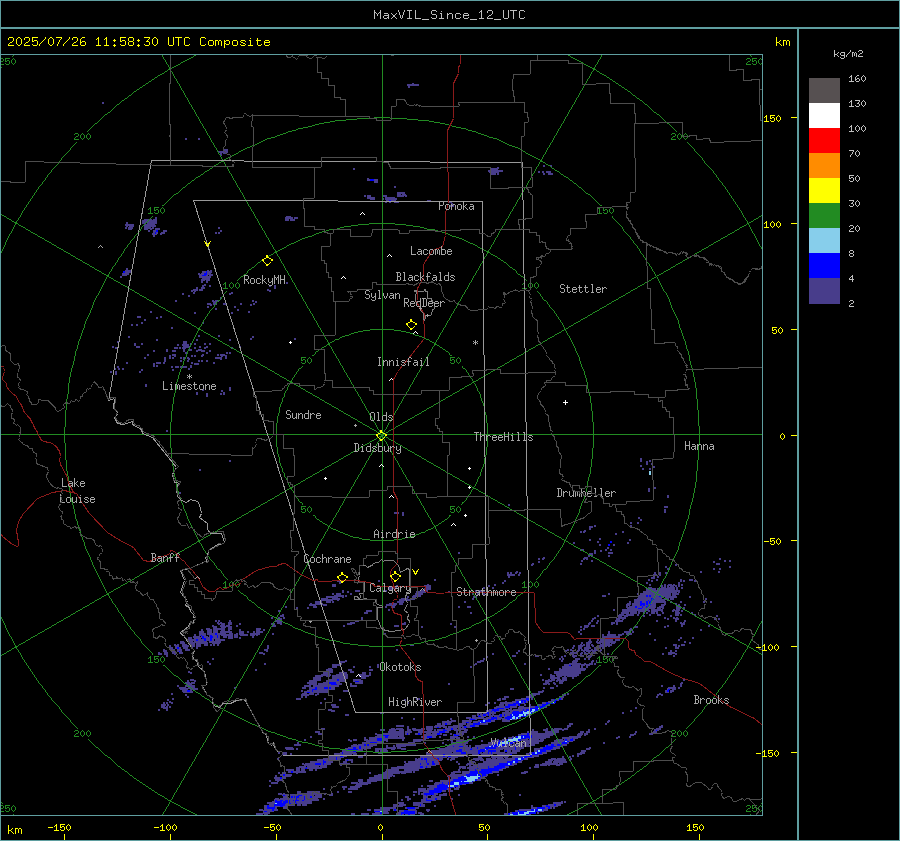
Task: Click the 160 value on the legend
Action: click(x=857, y=79)
